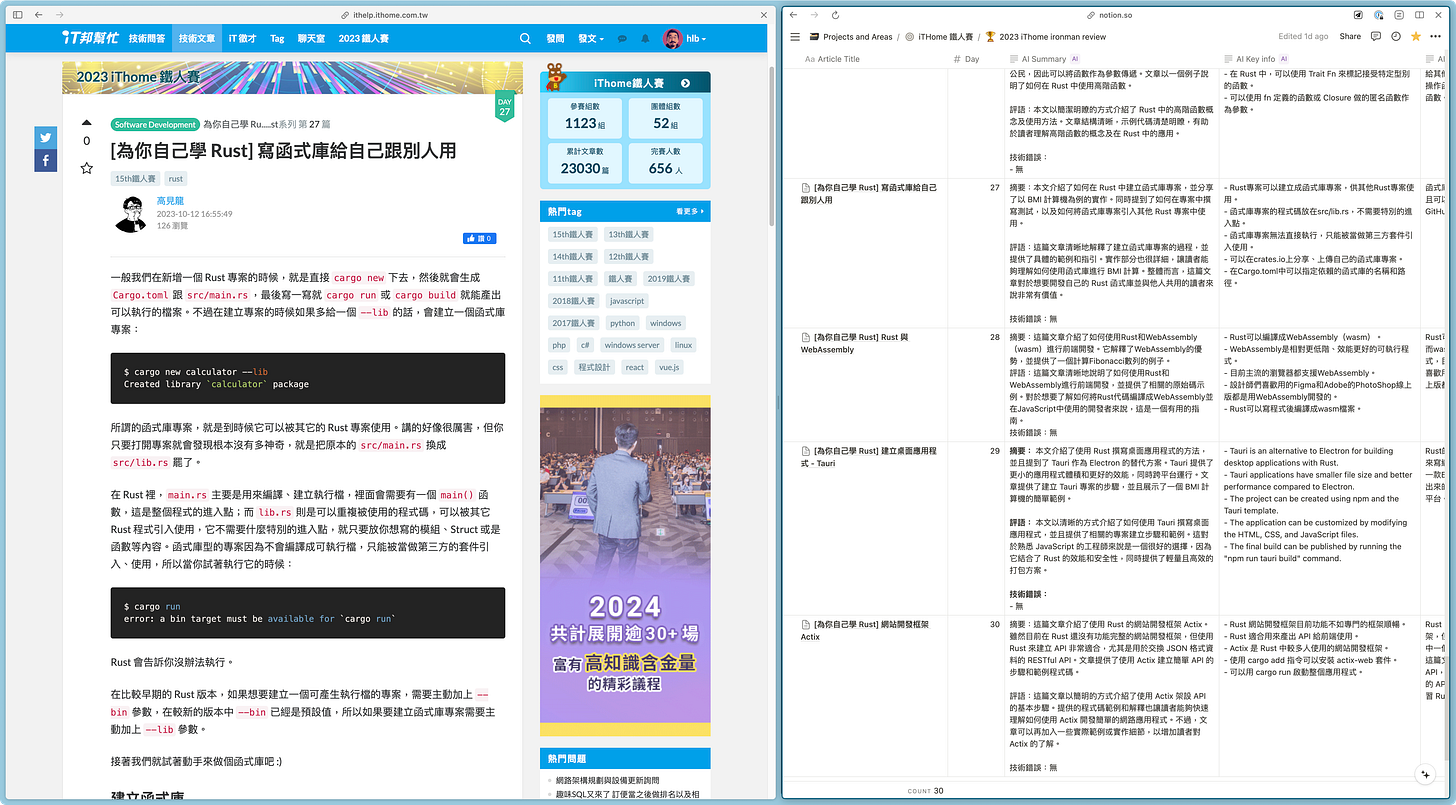The width and height of the screenshot is (1456, 805).
Task: Click the split view icon in Notion window toolbar
Action: pos(1421,16)
